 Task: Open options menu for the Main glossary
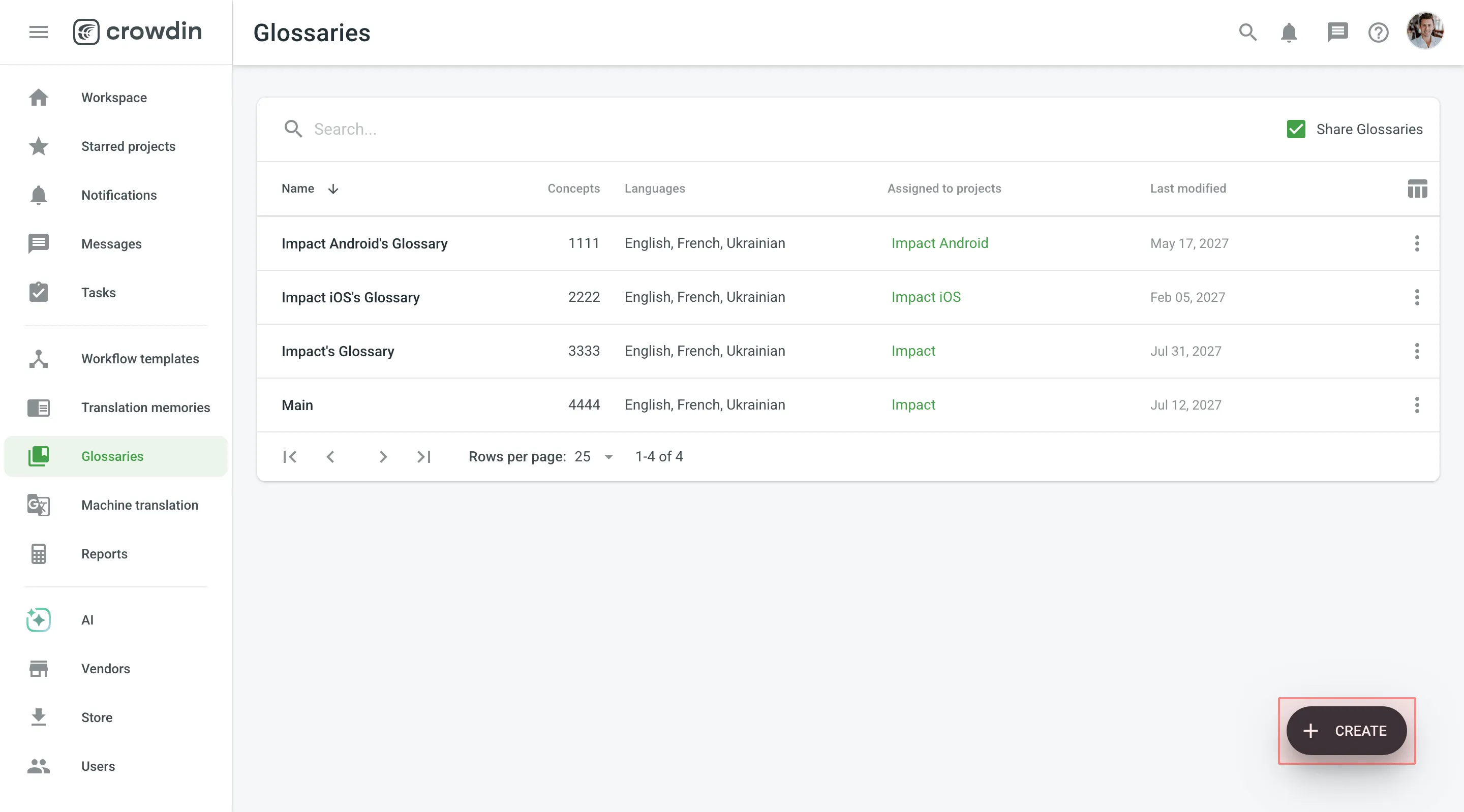1417,405
